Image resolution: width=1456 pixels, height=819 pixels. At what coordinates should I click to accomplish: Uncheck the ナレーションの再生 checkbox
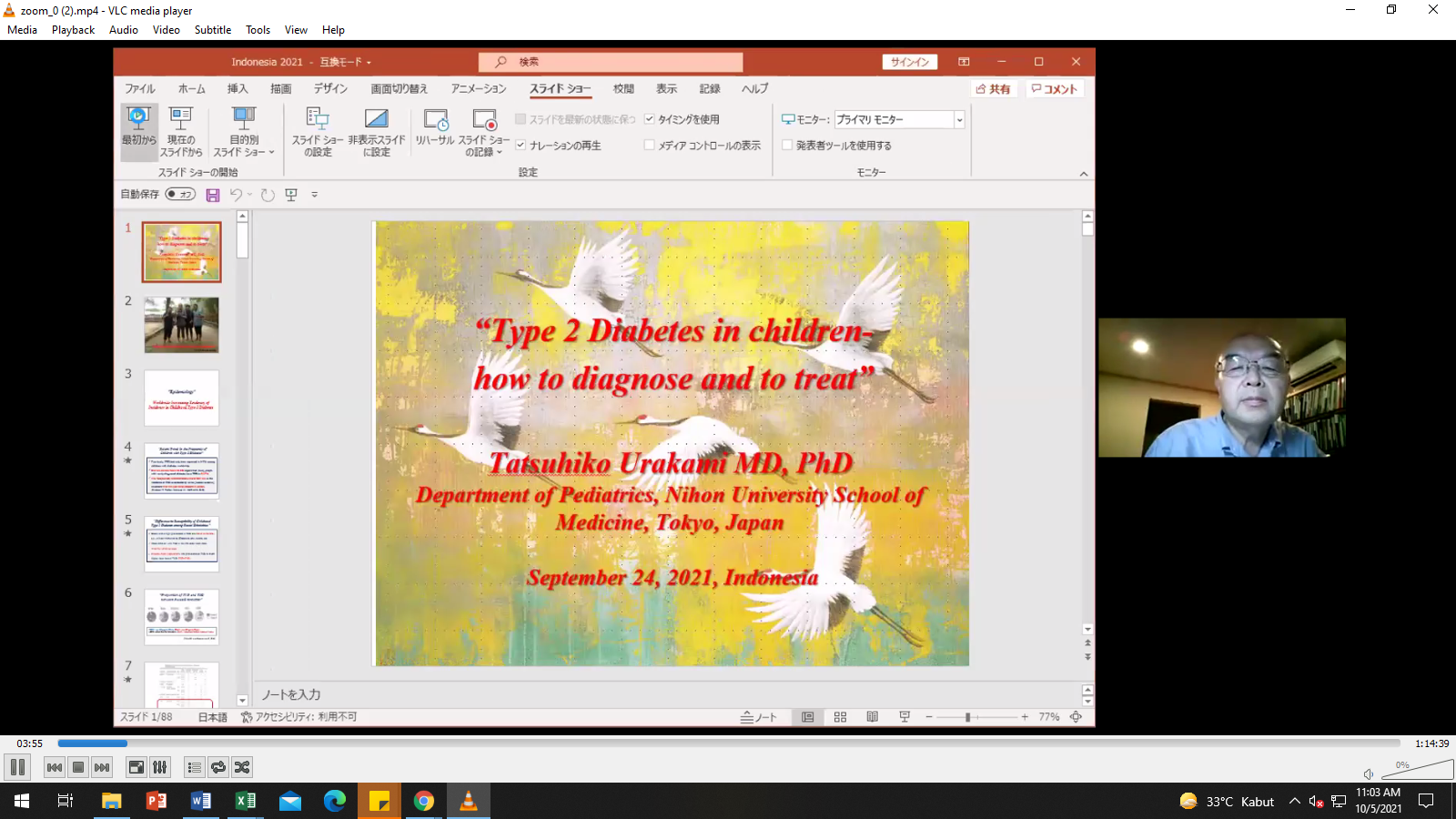pyautogui.click(x=521, y=146)
